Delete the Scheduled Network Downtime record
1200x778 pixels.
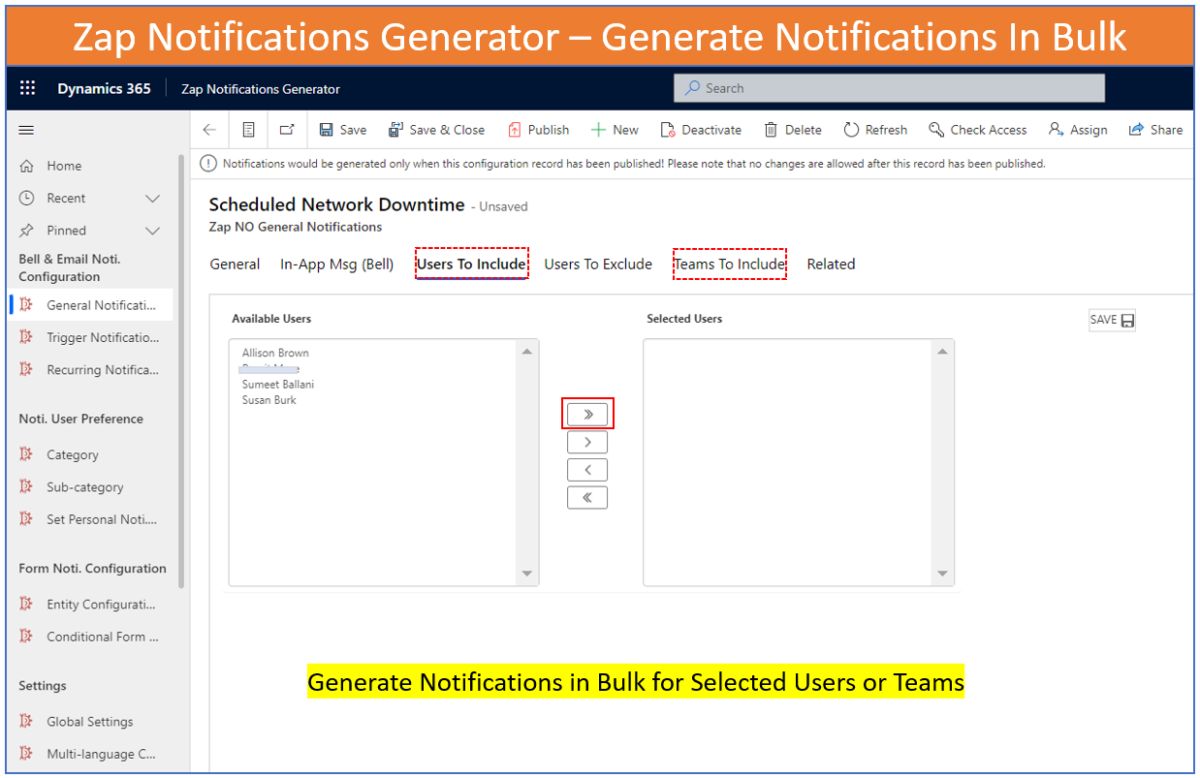coord(792,129)
